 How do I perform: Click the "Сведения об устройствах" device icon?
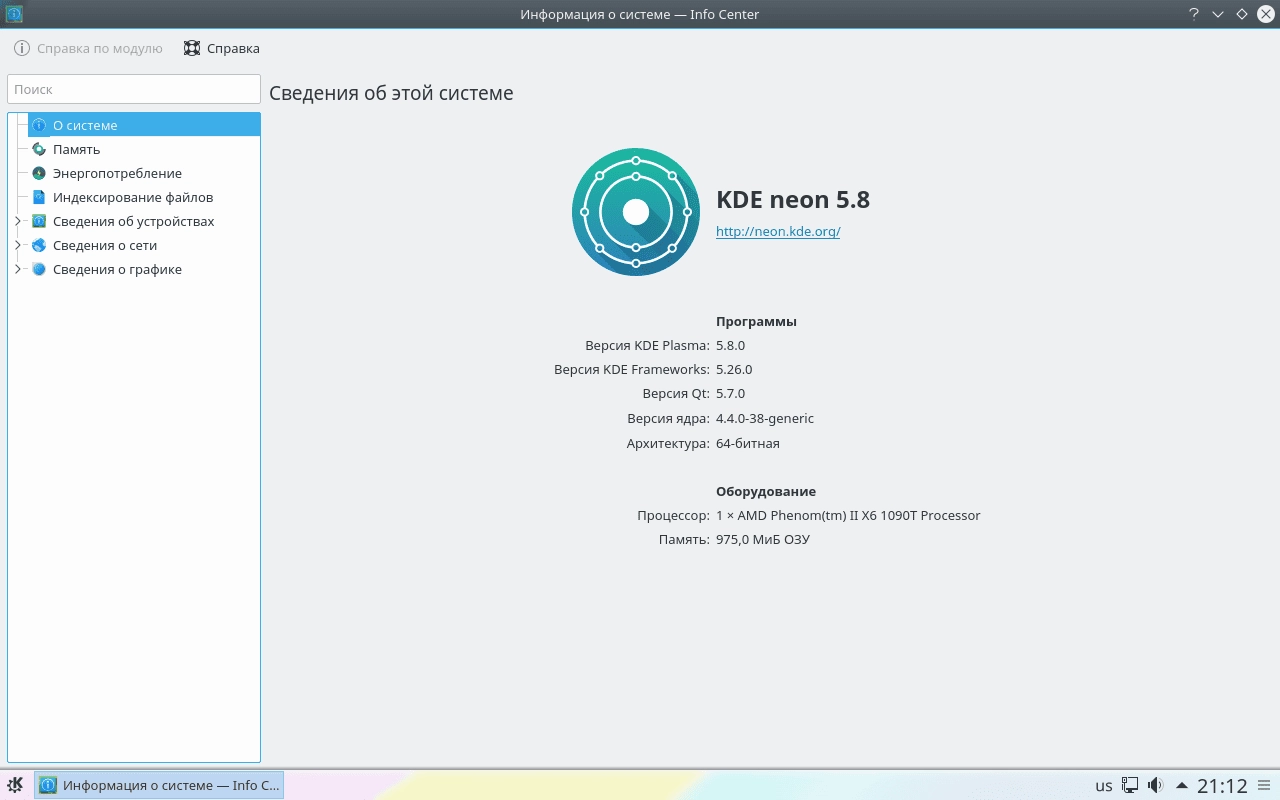39,221
